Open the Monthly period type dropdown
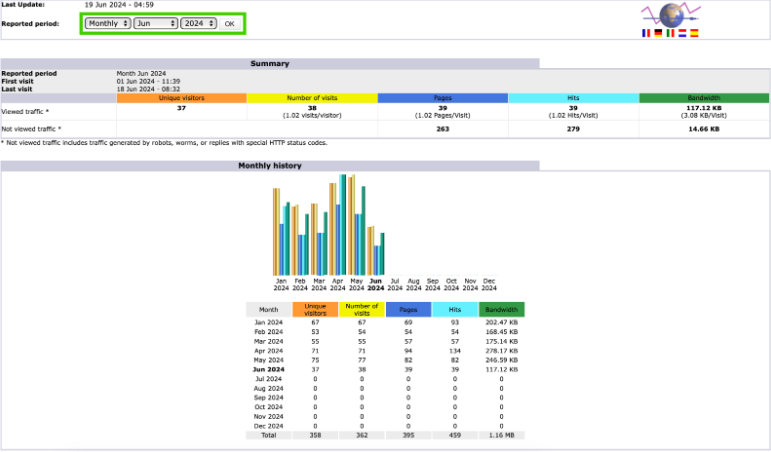Image resolution: width=771 pixels, height=452 pixels. (x=107, y=23)
